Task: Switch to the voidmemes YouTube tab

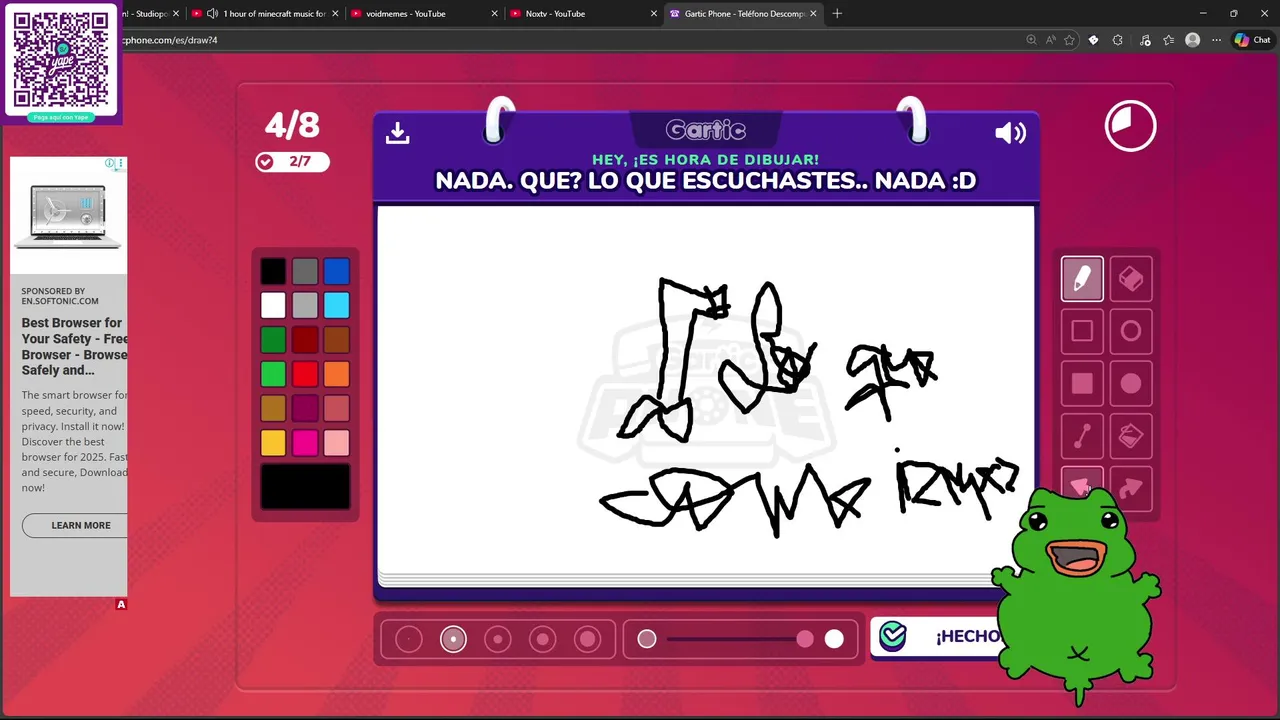Action: click(x=423, y=14)
